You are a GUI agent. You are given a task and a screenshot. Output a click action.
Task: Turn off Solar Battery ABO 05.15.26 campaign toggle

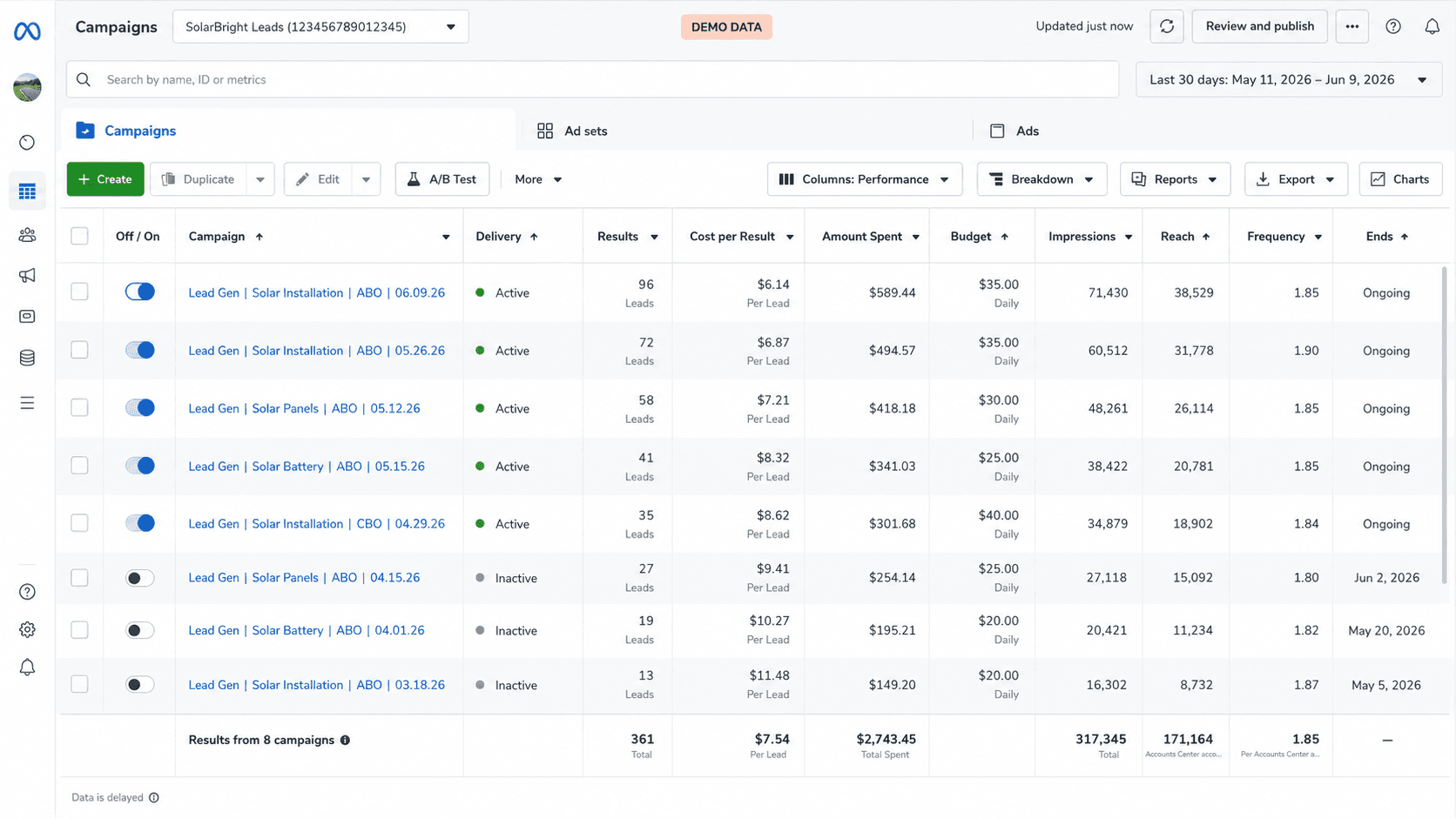click(139, 466)
